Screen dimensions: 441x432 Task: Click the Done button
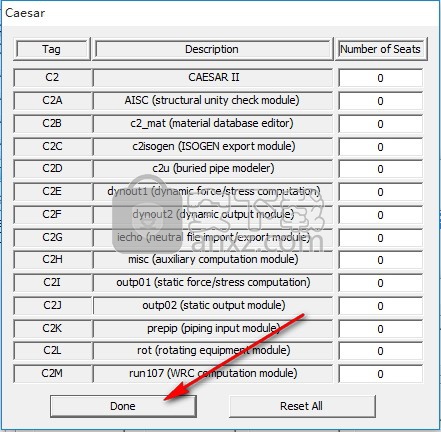[x=123, y=406]
